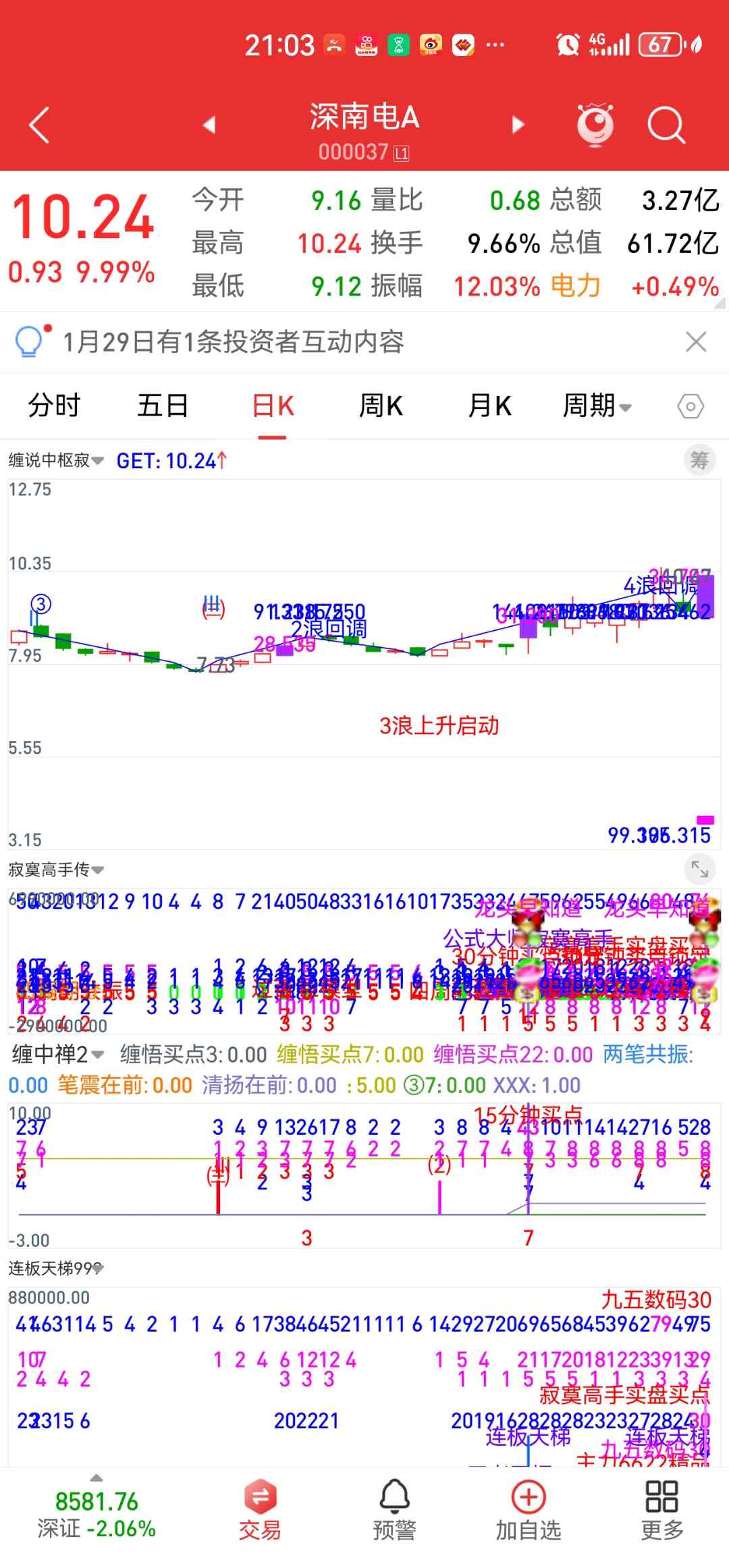The width and height of the screenshot is (729, 1568).
Task: Tap the 筹 chip distribution button
Action: 699,460
